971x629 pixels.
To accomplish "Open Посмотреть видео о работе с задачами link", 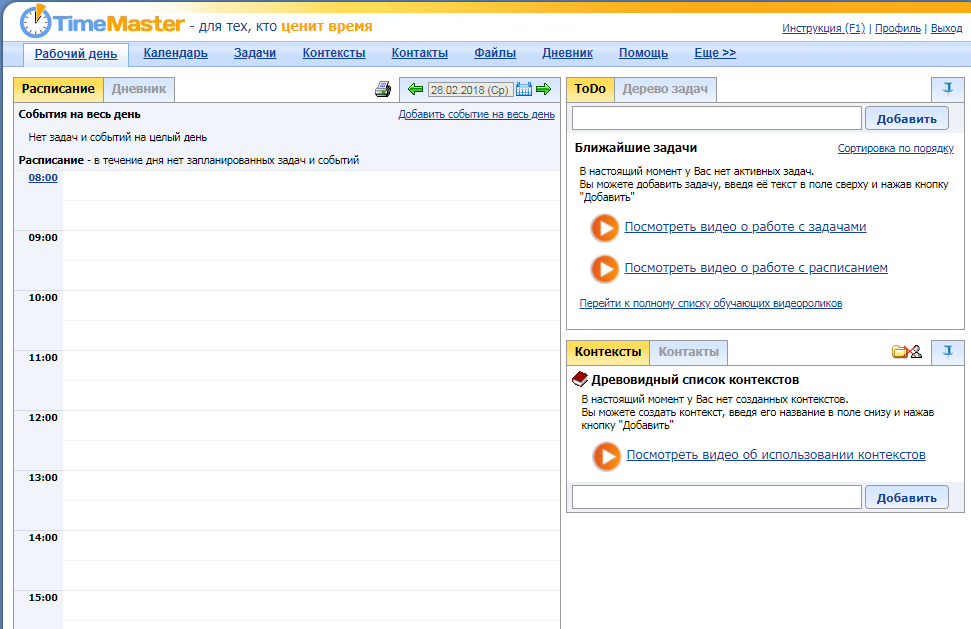I will point(745,227).
